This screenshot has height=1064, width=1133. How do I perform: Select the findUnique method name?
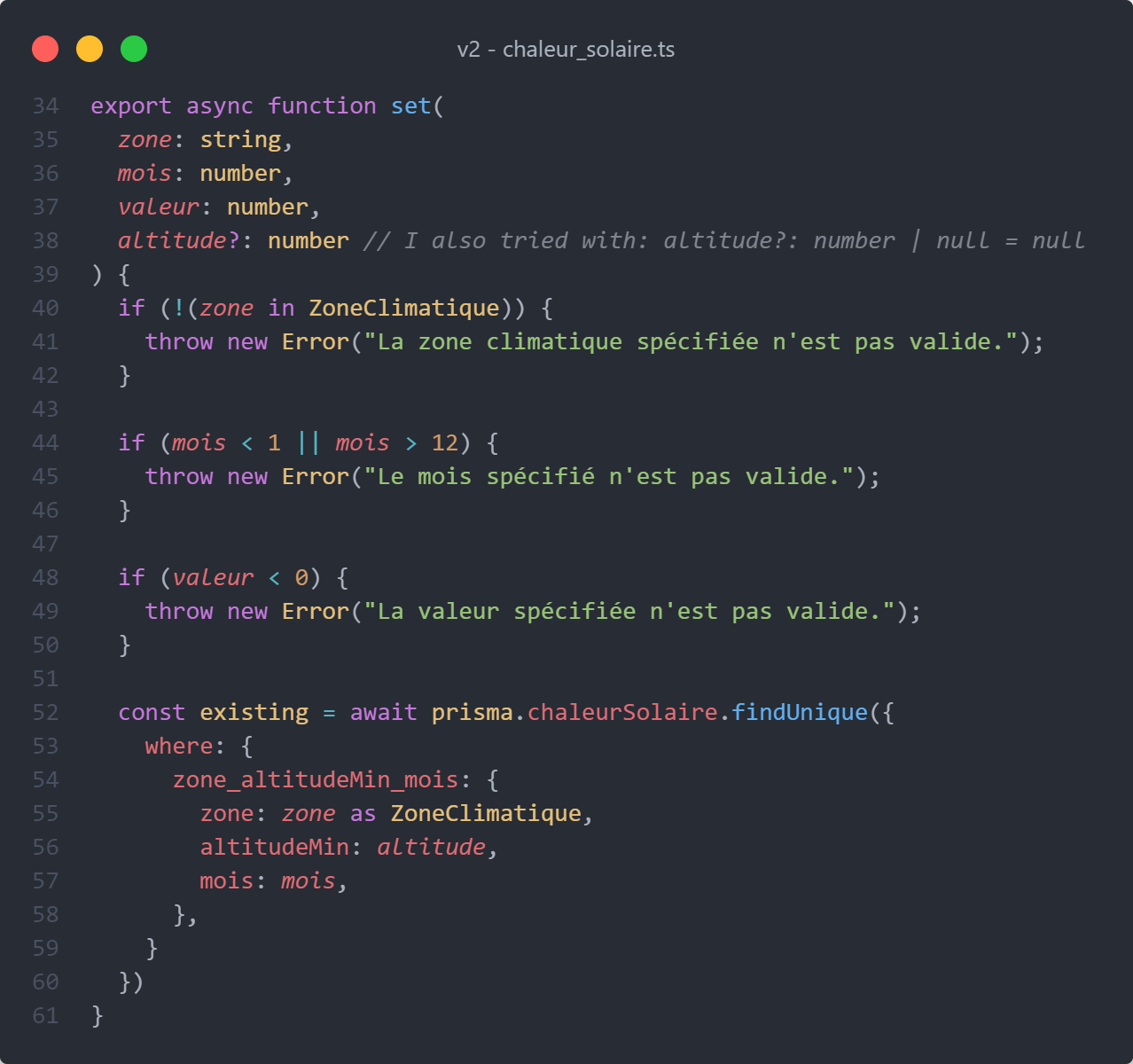[799, 712]
